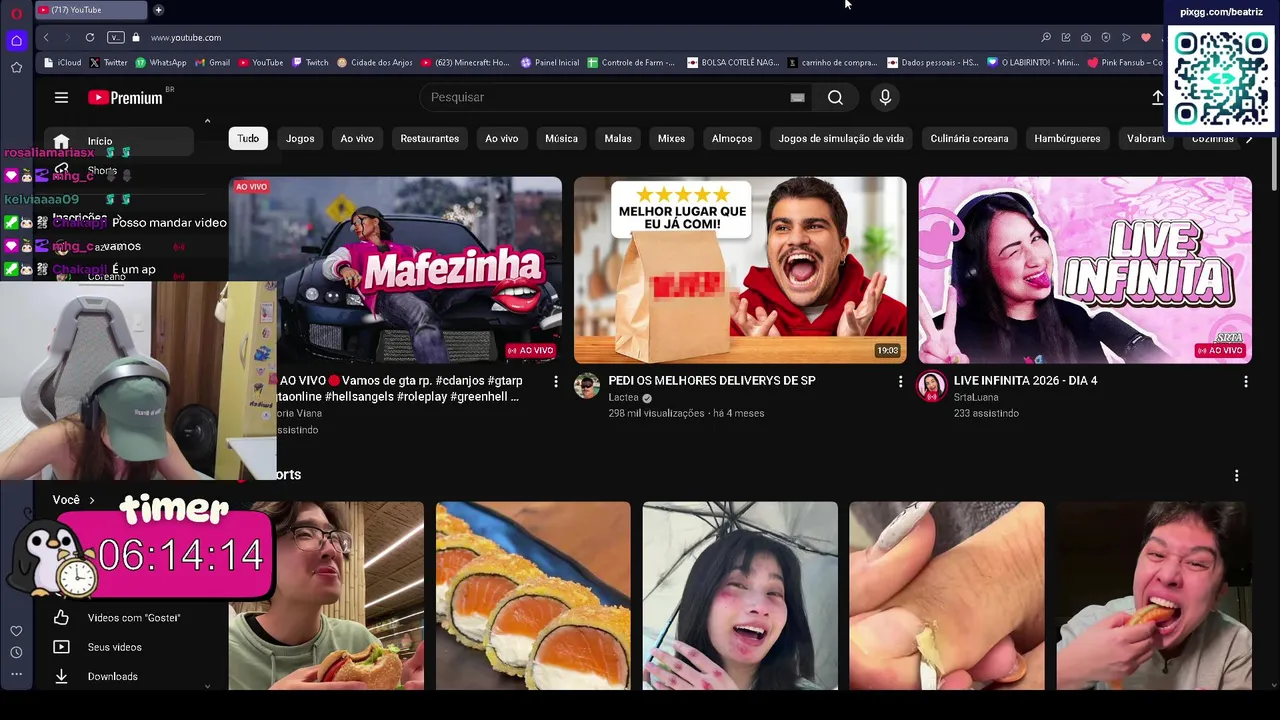
Task: Open Shorts shelf three-dot menu
Action: (x=1236, y=475)
